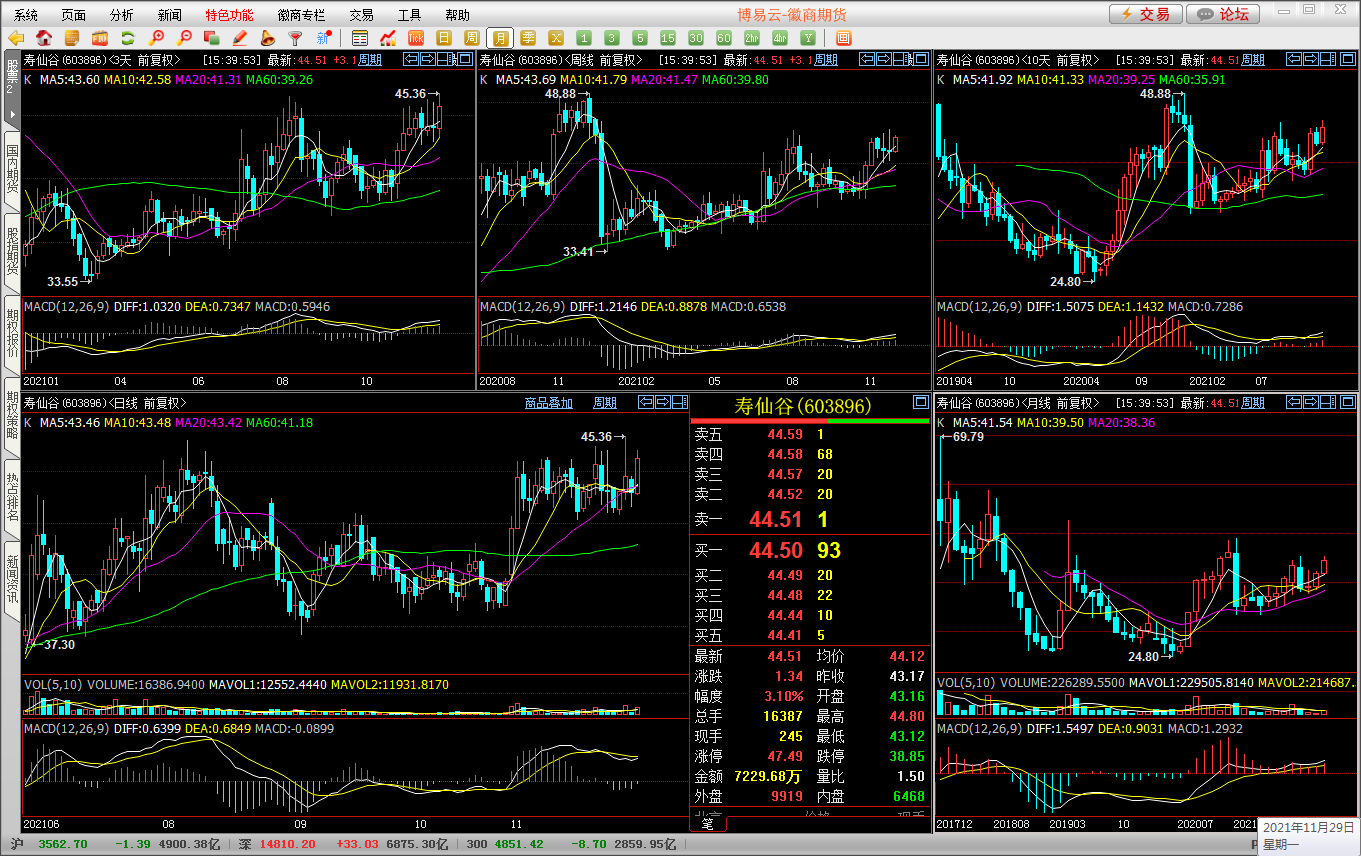Click the zoom in magnifier icon

[156, 38]
